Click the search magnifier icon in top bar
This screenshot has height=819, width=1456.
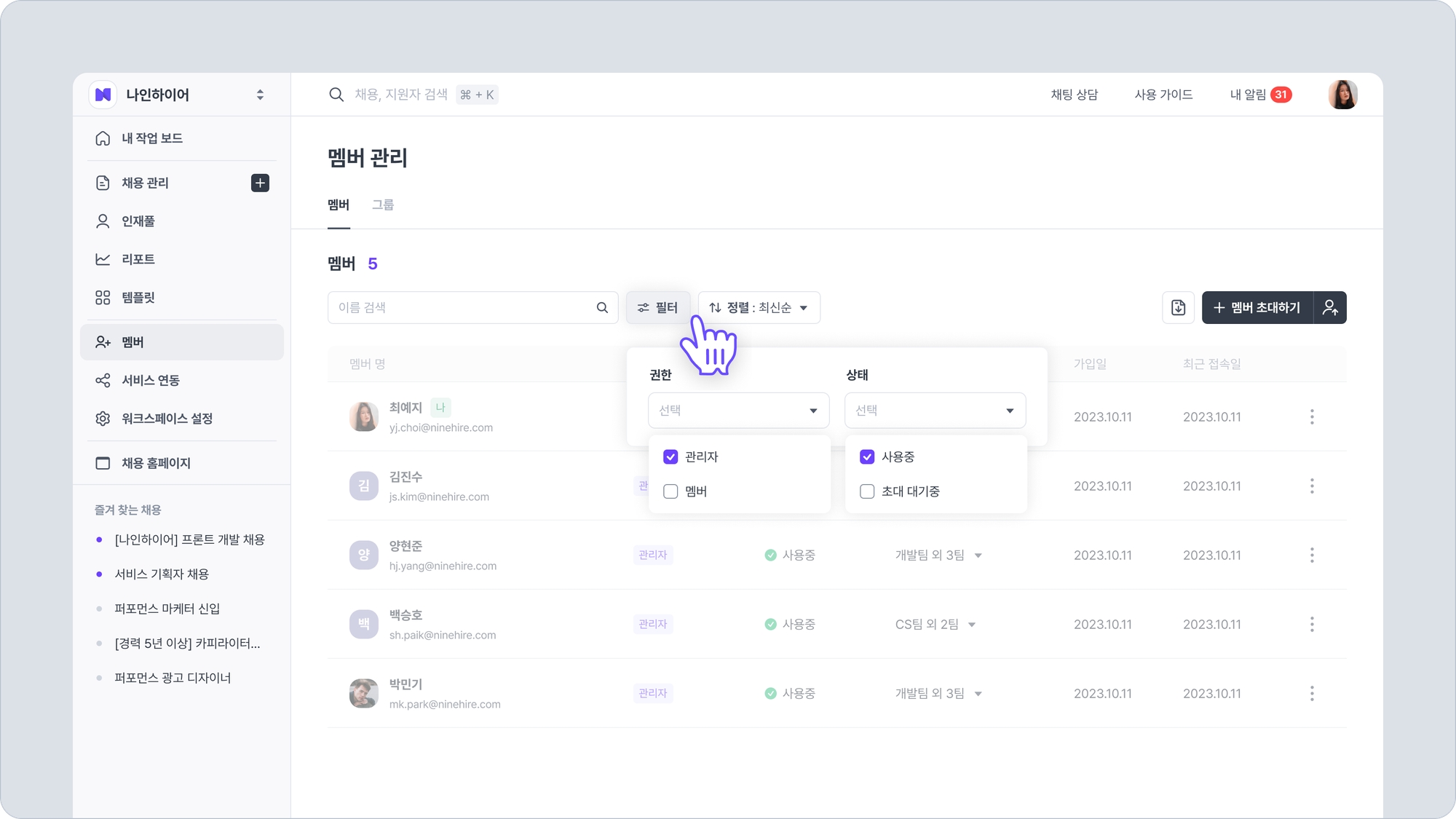(336, 95)
